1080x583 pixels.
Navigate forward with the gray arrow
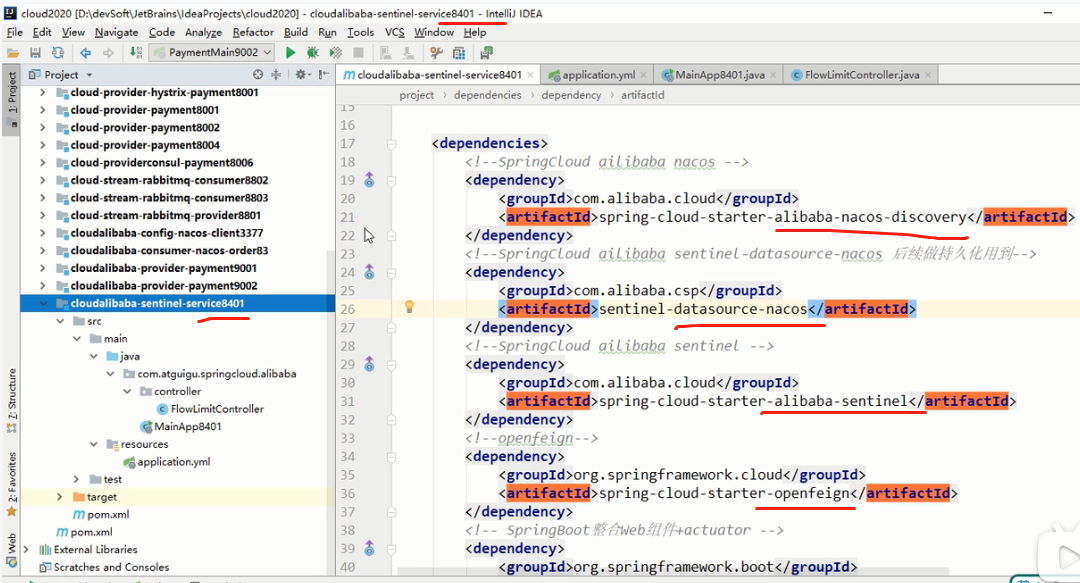[x=108, y=52]
